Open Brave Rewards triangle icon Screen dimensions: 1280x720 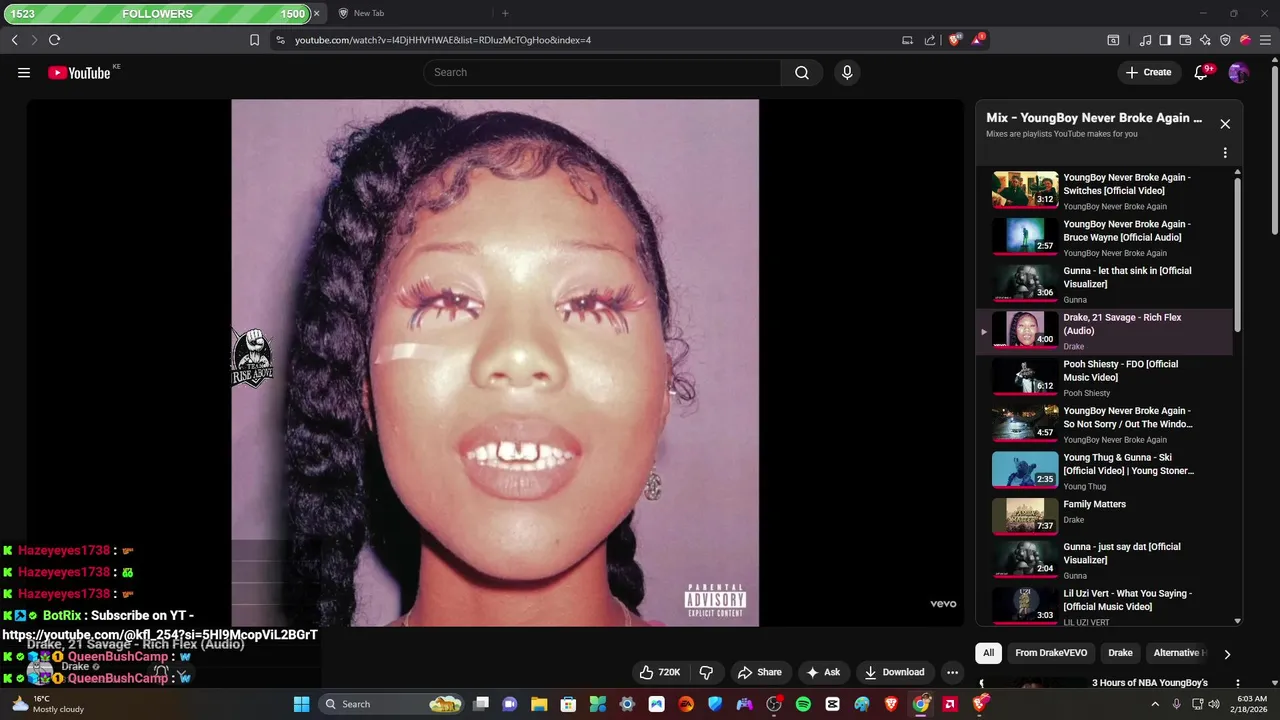(979, 40)
